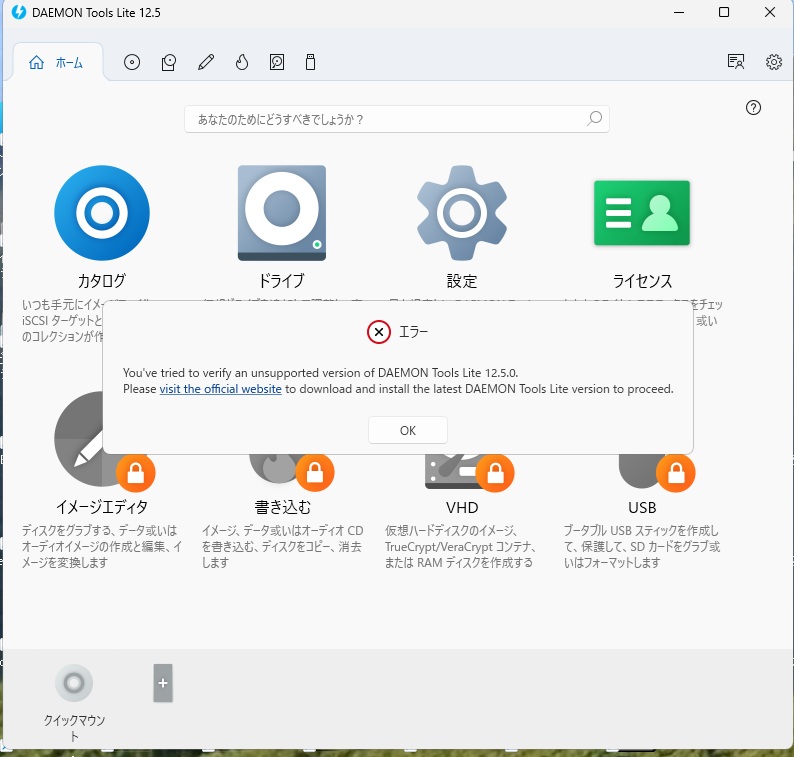Follow the 'visit the official website' link
Viewport: 794px width, 757px height.
220,389
